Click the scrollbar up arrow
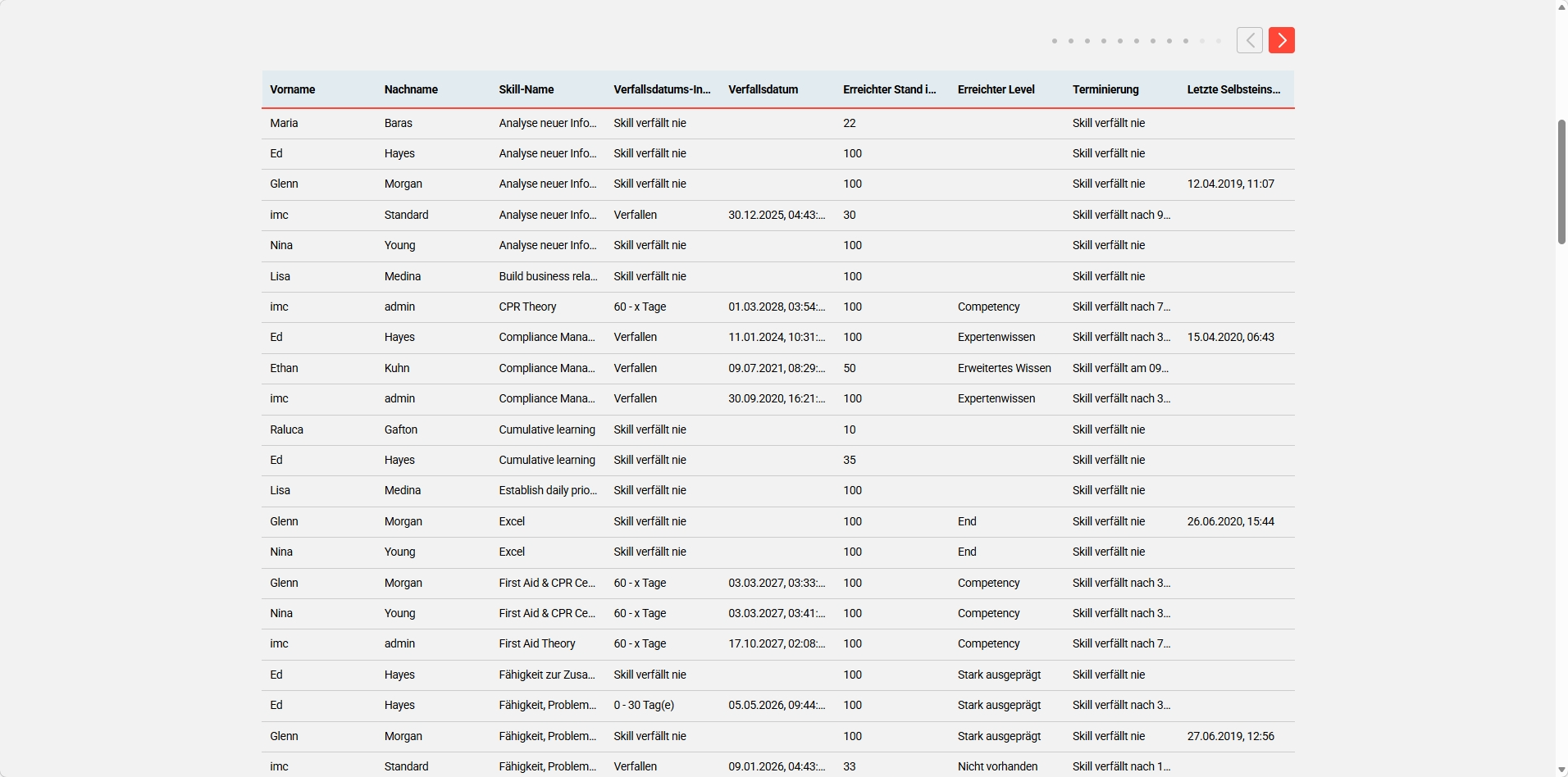 pos(1561,7)
